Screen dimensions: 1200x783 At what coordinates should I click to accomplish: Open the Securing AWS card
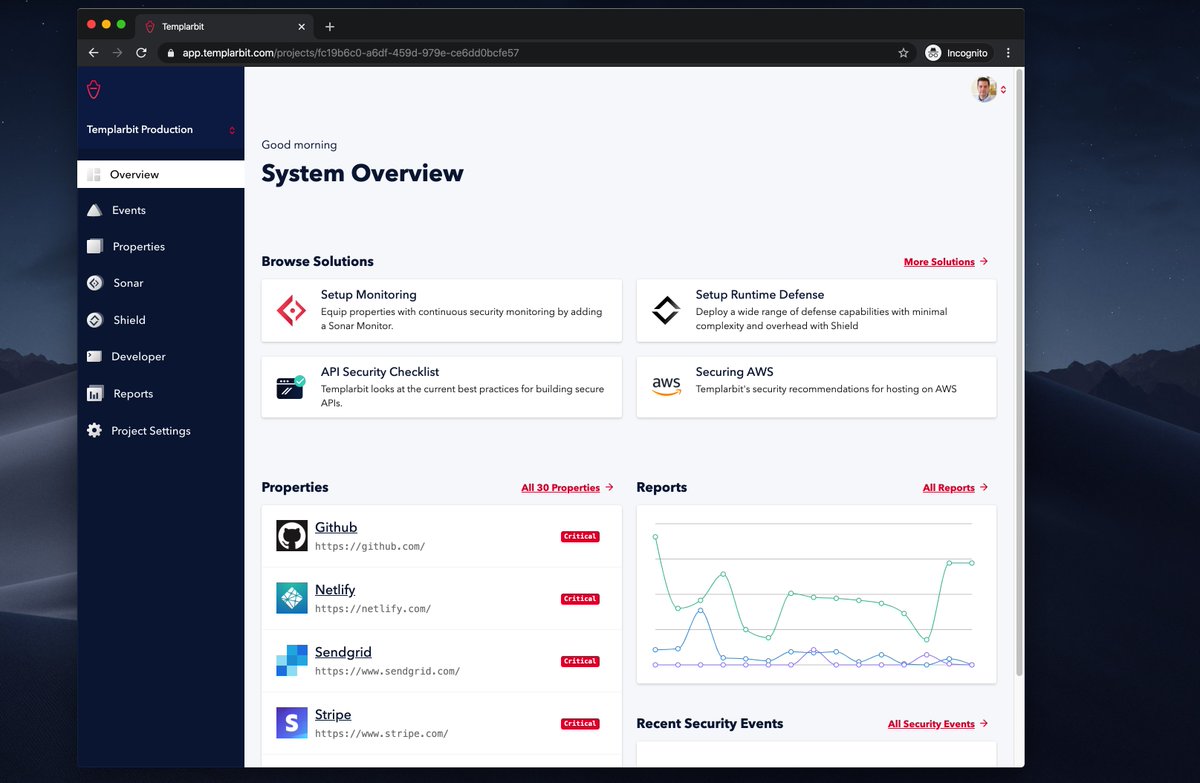point(816,387)
